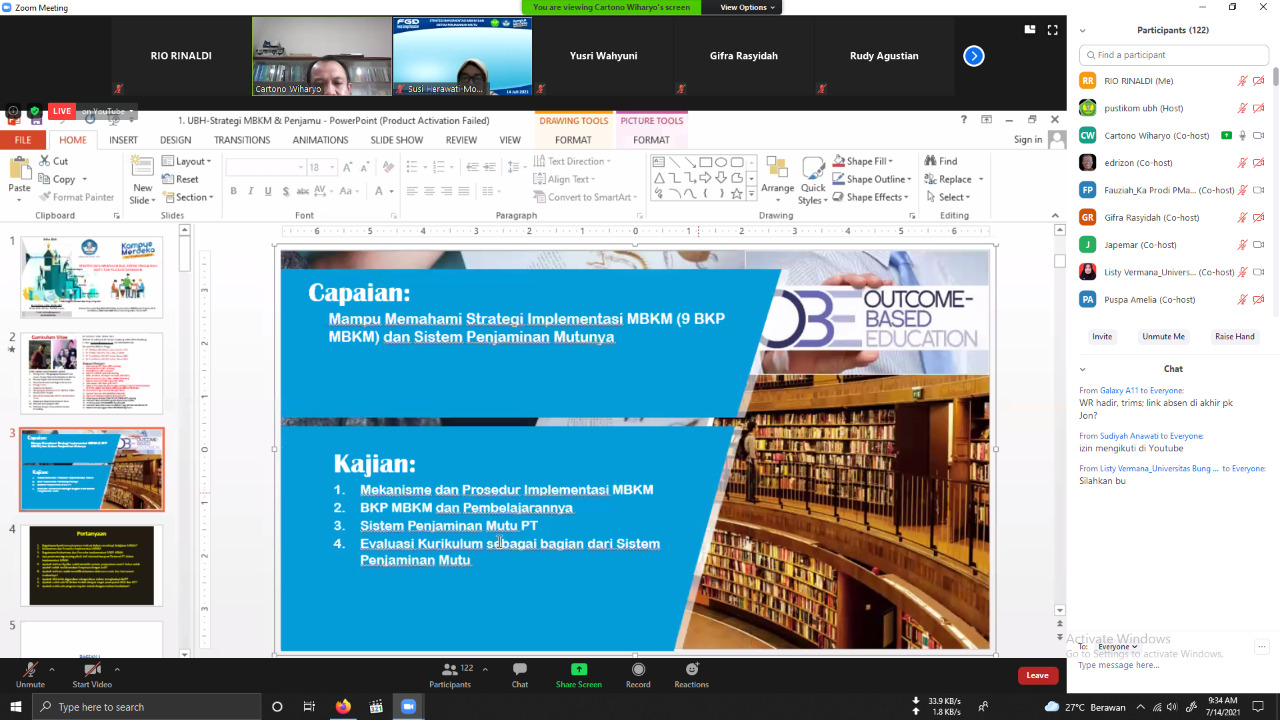Show next video participants with arrow
This screenshot has height=720, width=1280.
click(x=973, y=56)
